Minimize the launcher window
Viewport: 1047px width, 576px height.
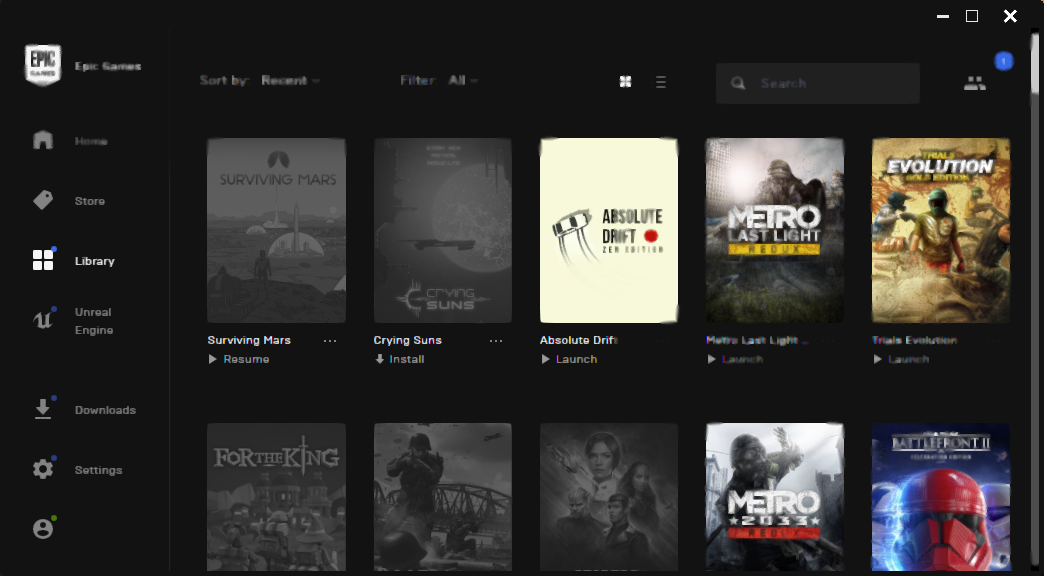(x=943, y=16)
